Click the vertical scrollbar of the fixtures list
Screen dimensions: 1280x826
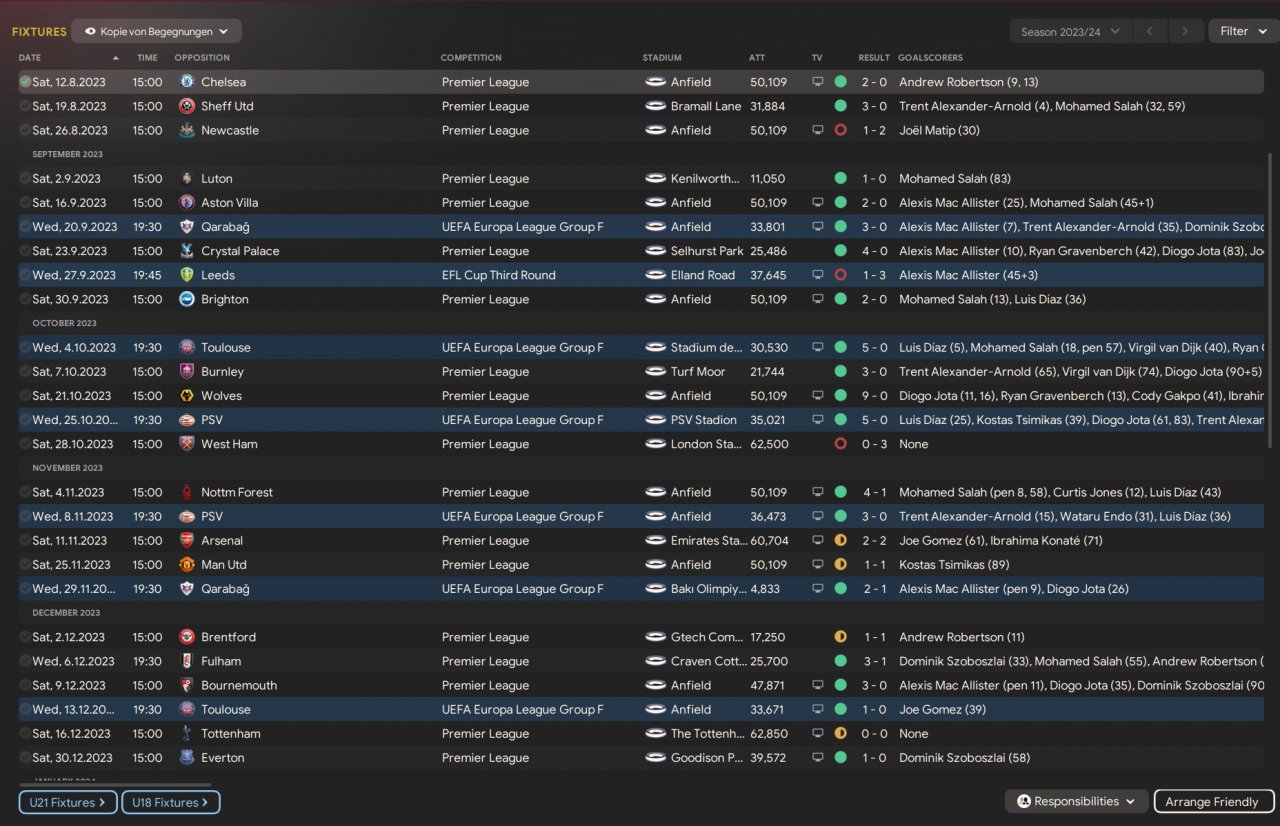point(1272,300)
